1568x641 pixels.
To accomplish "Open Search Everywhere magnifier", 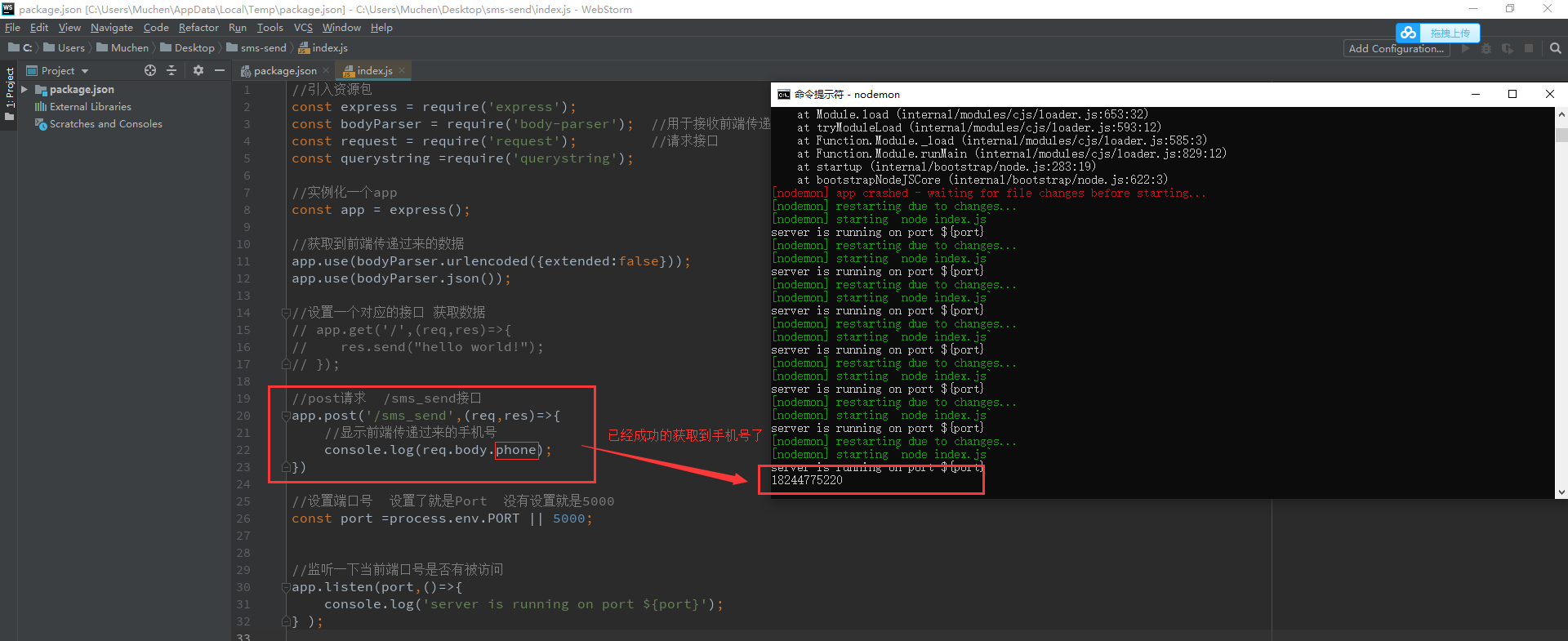I will [1556, 49].
